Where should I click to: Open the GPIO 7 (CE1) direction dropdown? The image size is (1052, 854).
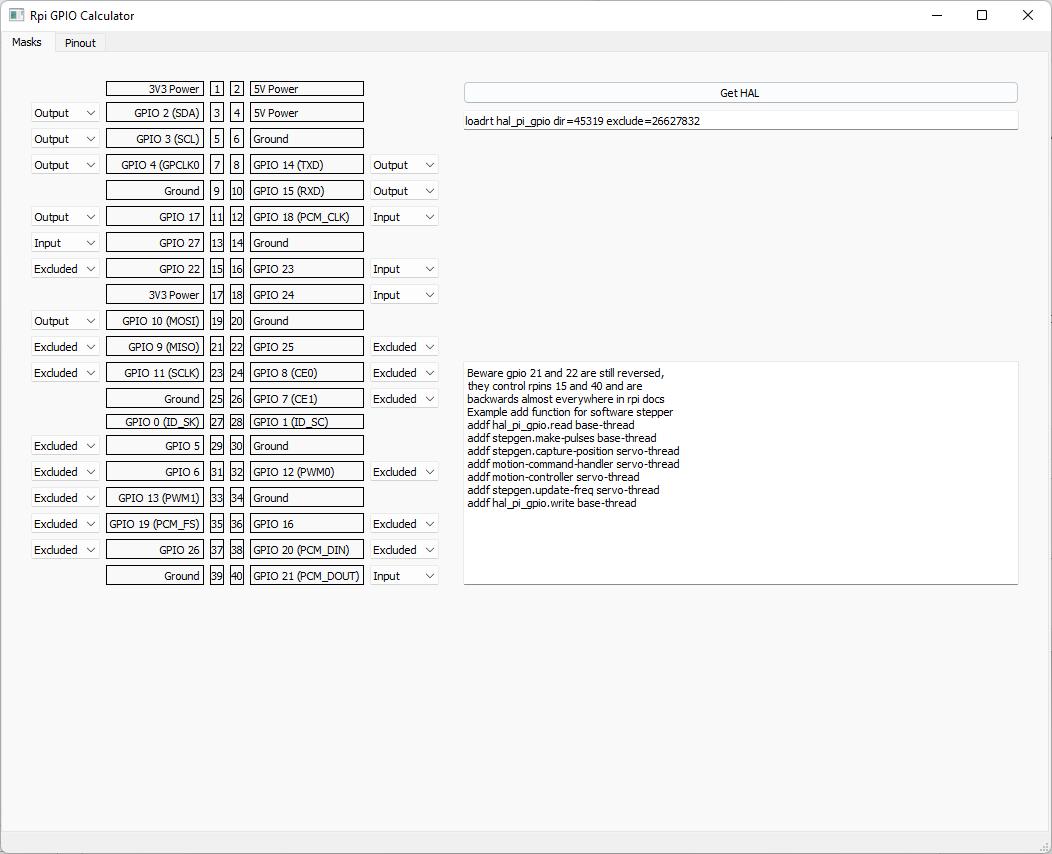(404, 399)
